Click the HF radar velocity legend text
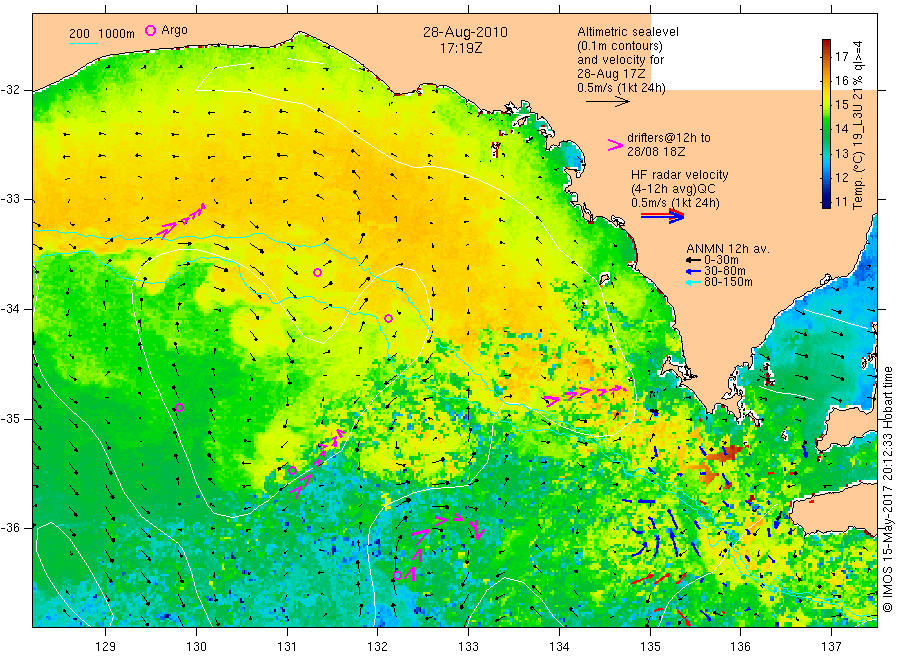The image size is (900, 660). (680, 174)
